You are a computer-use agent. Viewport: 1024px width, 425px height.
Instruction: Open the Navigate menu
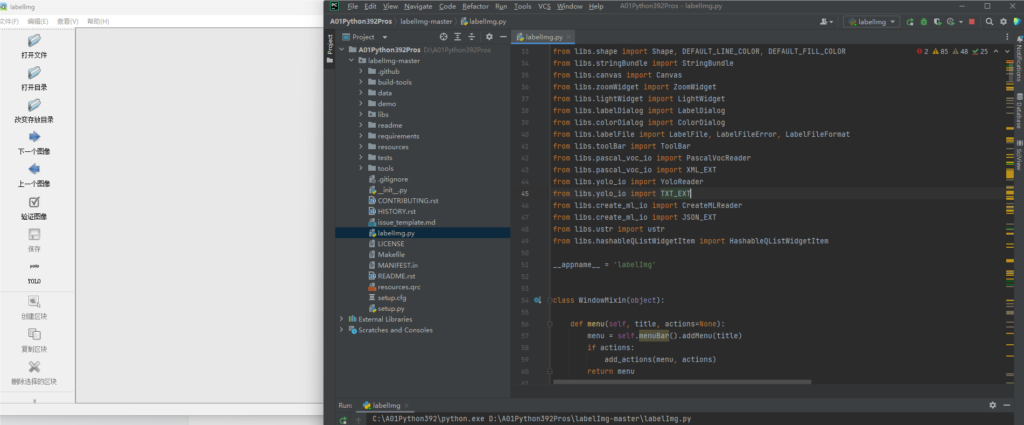point(418,7)
